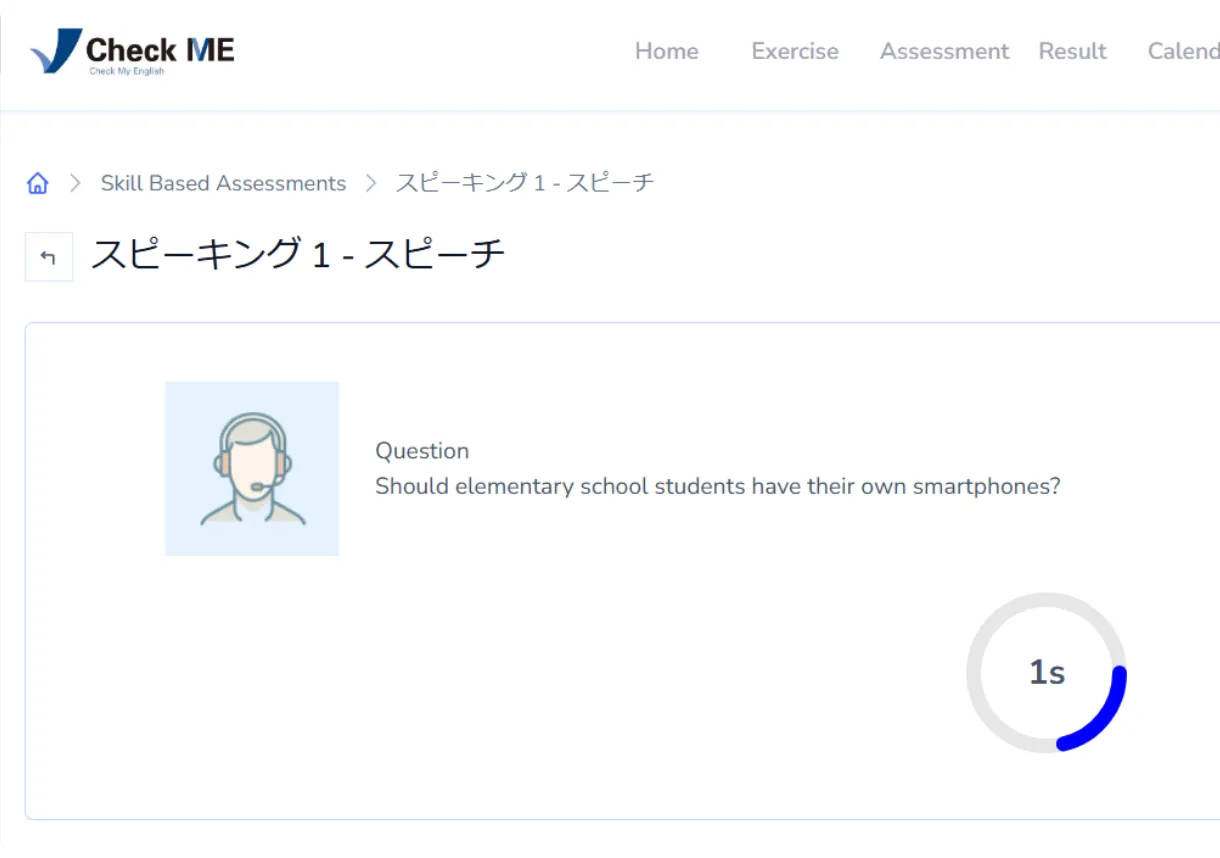Open the Assessment navigation item

pyautogui.click(x=944, y=51)
